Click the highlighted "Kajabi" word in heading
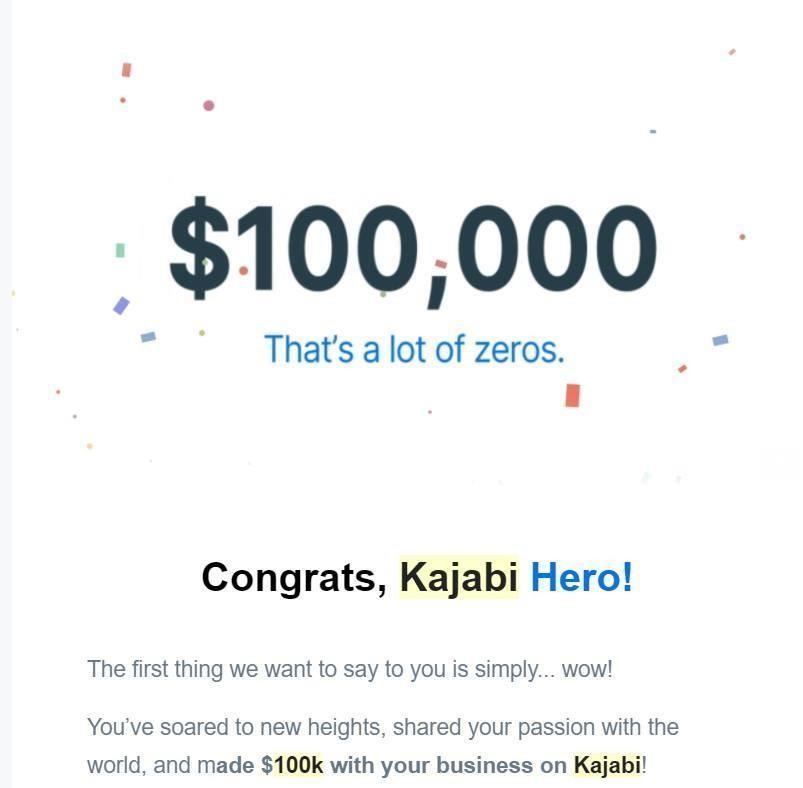 (459, 577)
